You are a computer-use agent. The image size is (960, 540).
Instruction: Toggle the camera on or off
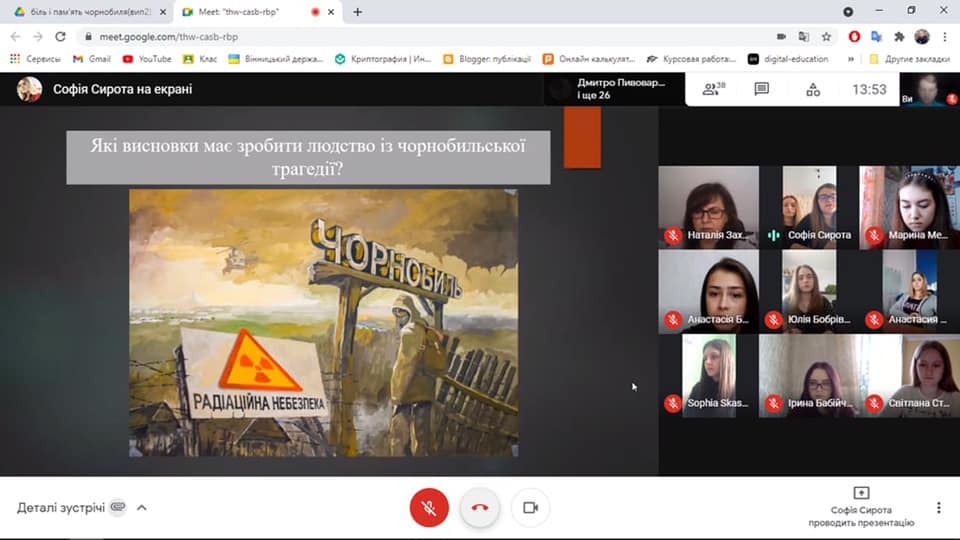point(530,508)
